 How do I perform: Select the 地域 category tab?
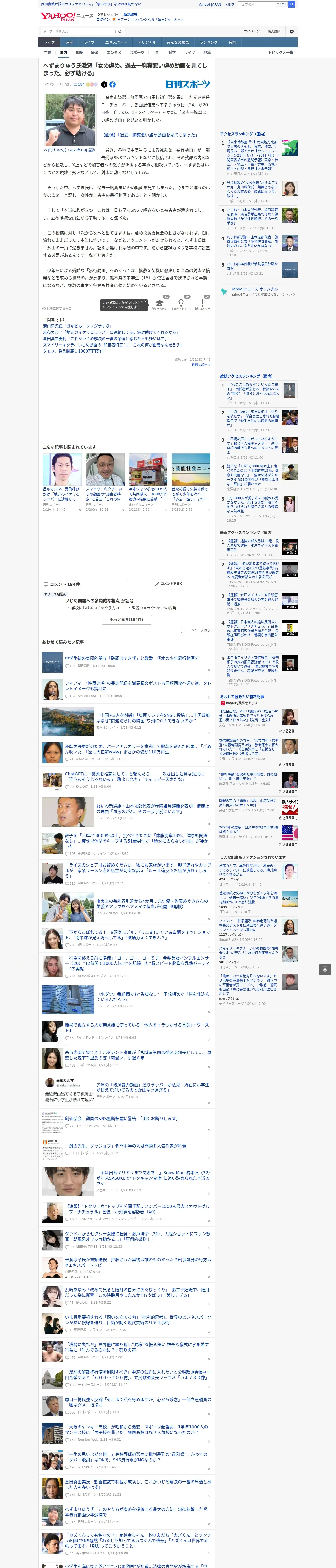click(207, 52)
